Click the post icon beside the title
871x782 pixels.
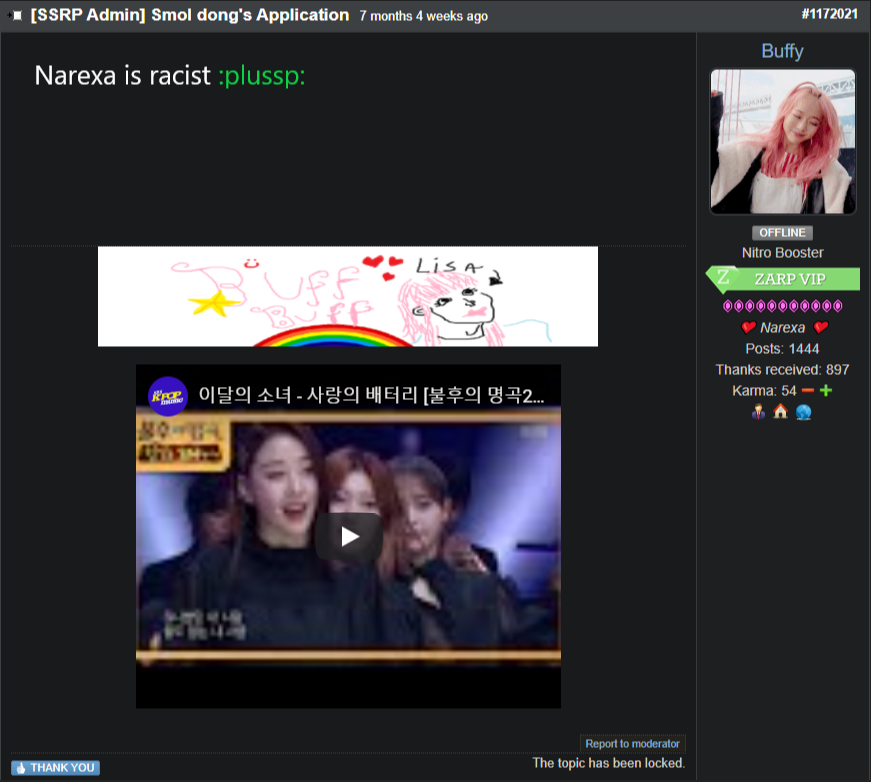(16, 15)
